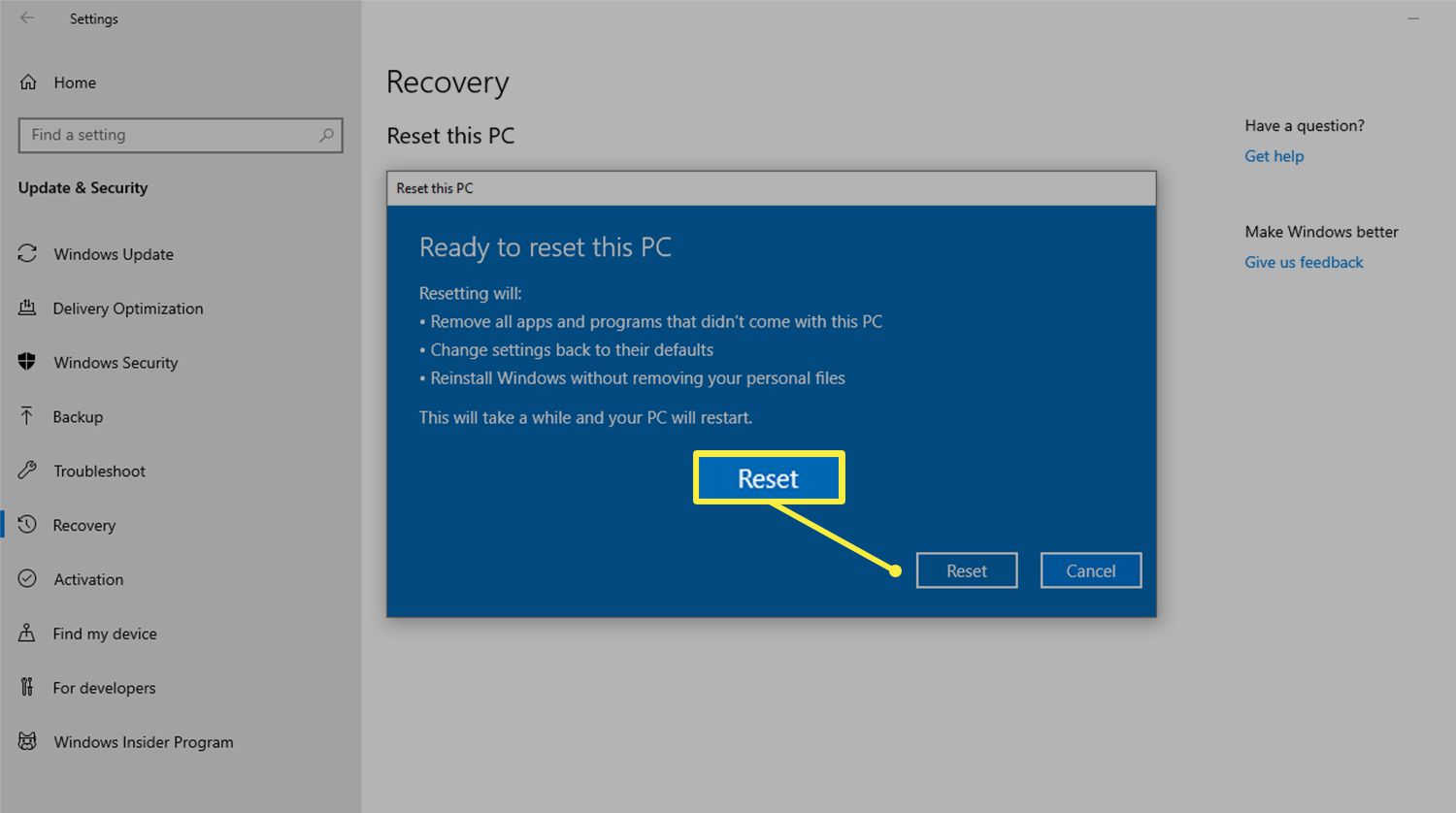Open the Recovery settings page
Viewport: 1456px width, 813px height.
click(84, 525)
